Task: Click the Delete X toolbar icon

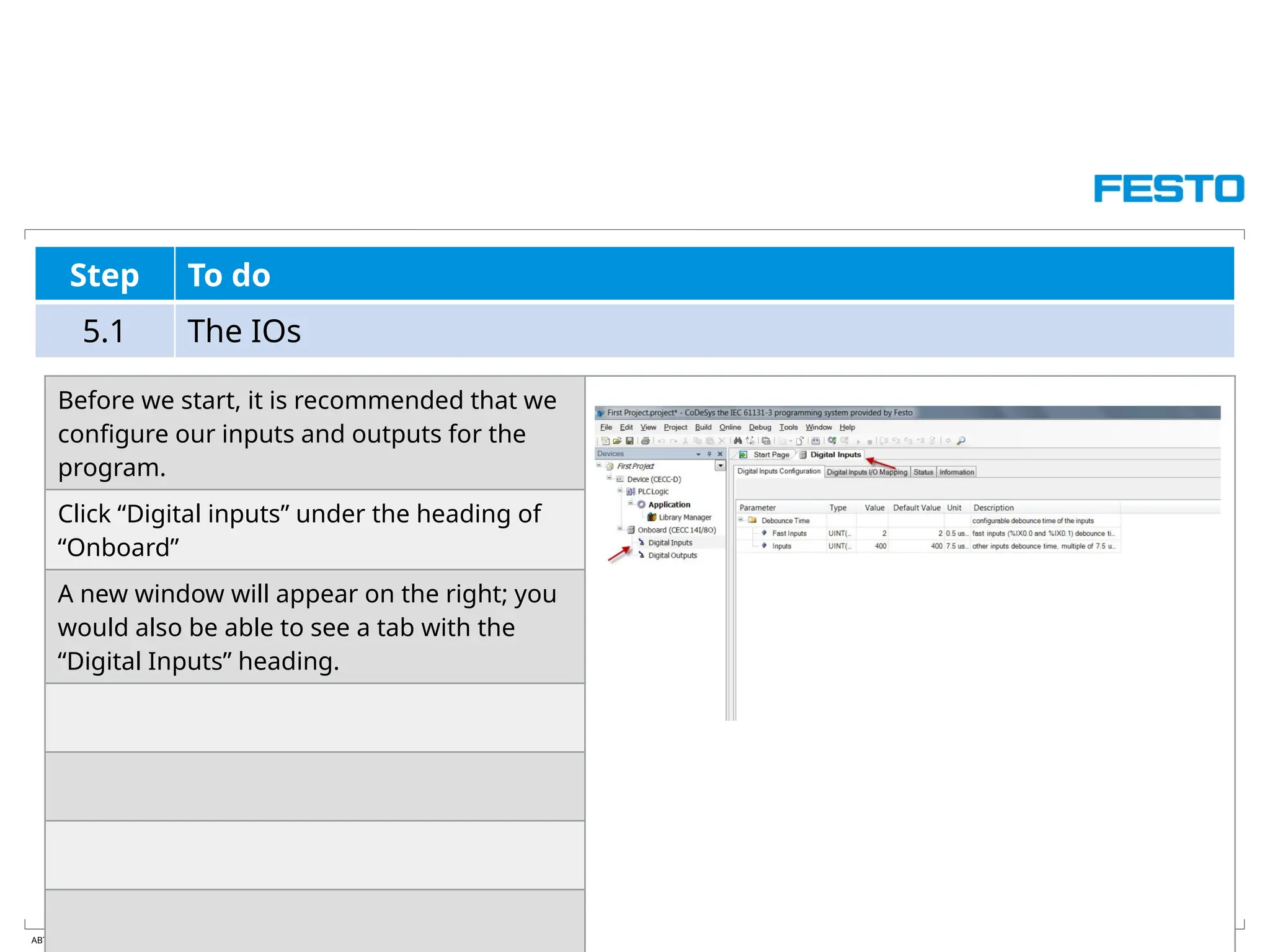Action: click(722, 441)
